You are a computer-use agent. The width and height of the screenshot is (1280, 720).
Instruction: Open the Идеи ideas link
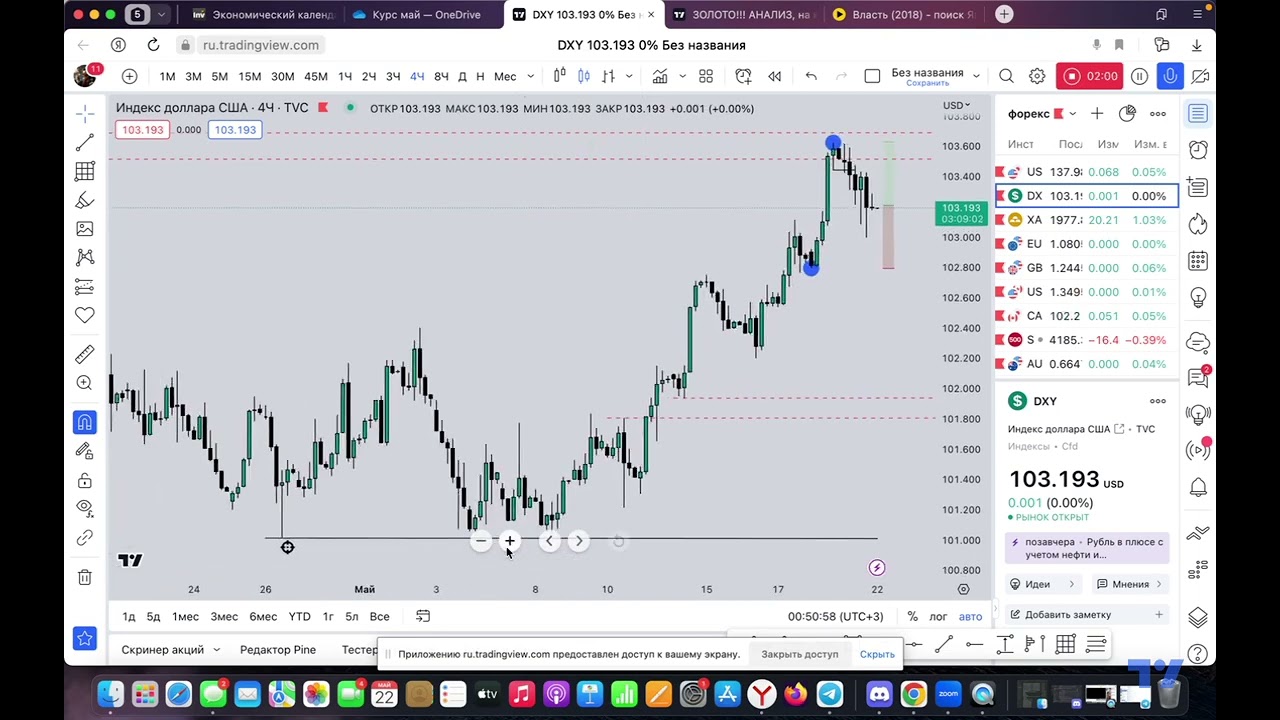point(1042,584)
